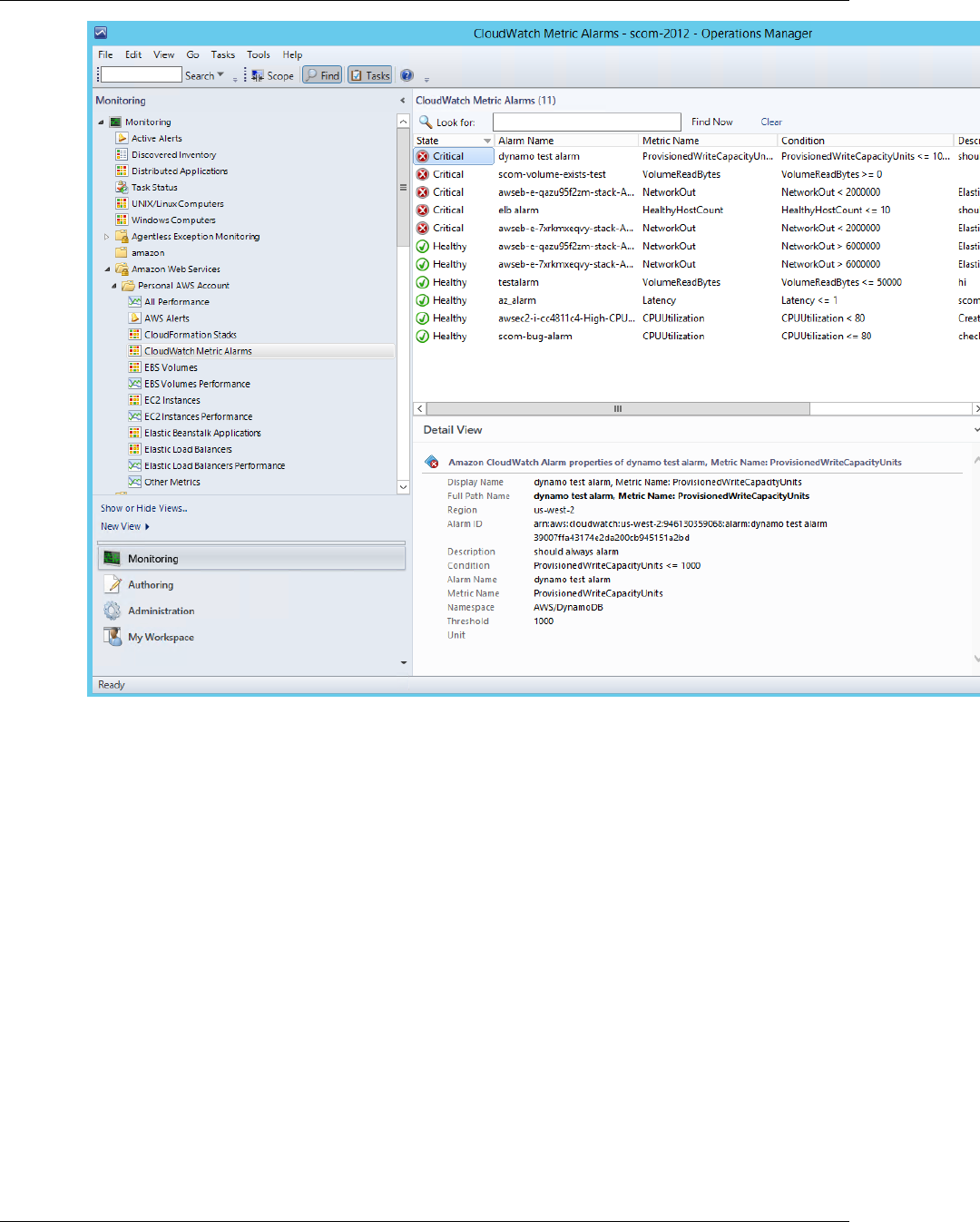Open the Tools menu
The width and height of the screenshot is (980, 1222).
coord(259,54)
